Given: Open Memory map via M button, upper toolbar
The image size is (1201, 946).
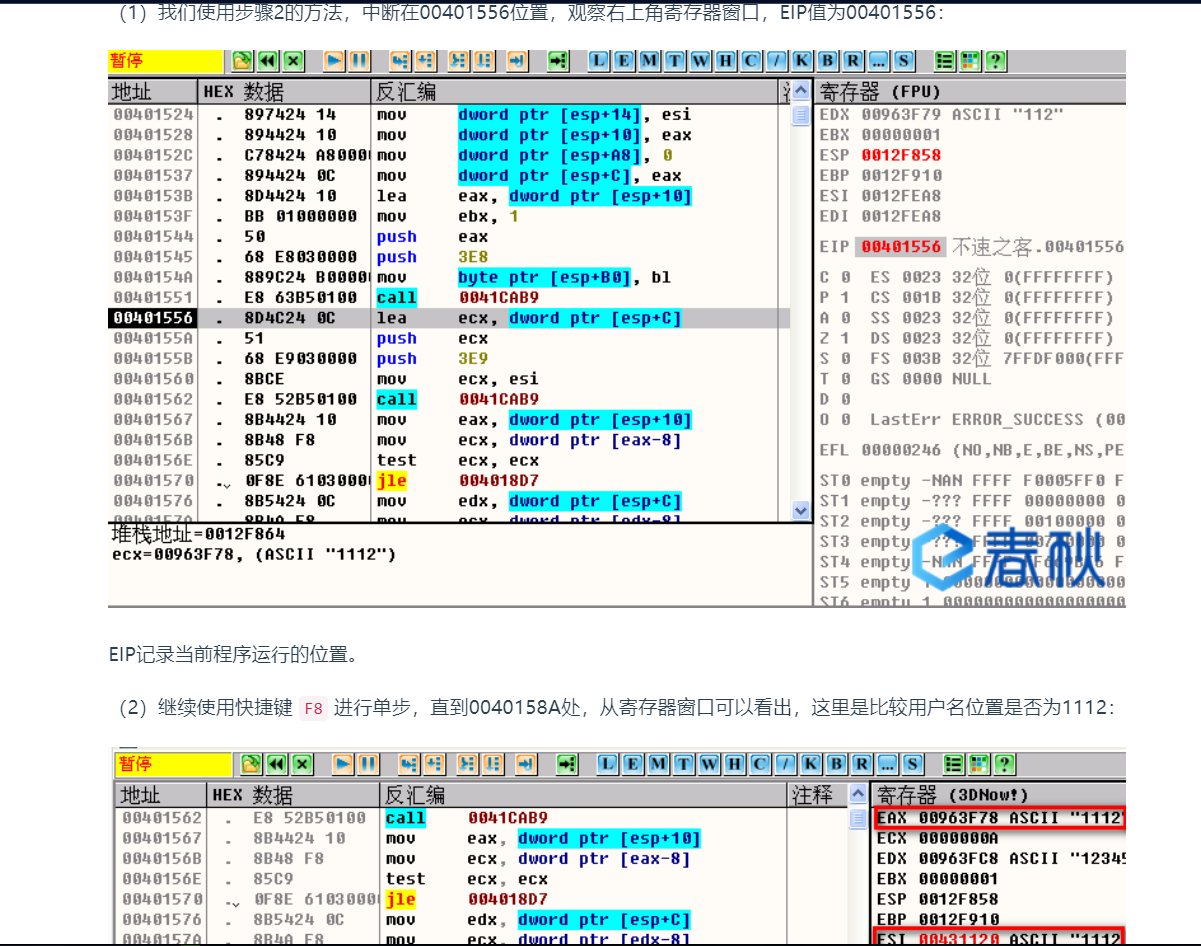Looking at the screenshot, I should (649, 62).
